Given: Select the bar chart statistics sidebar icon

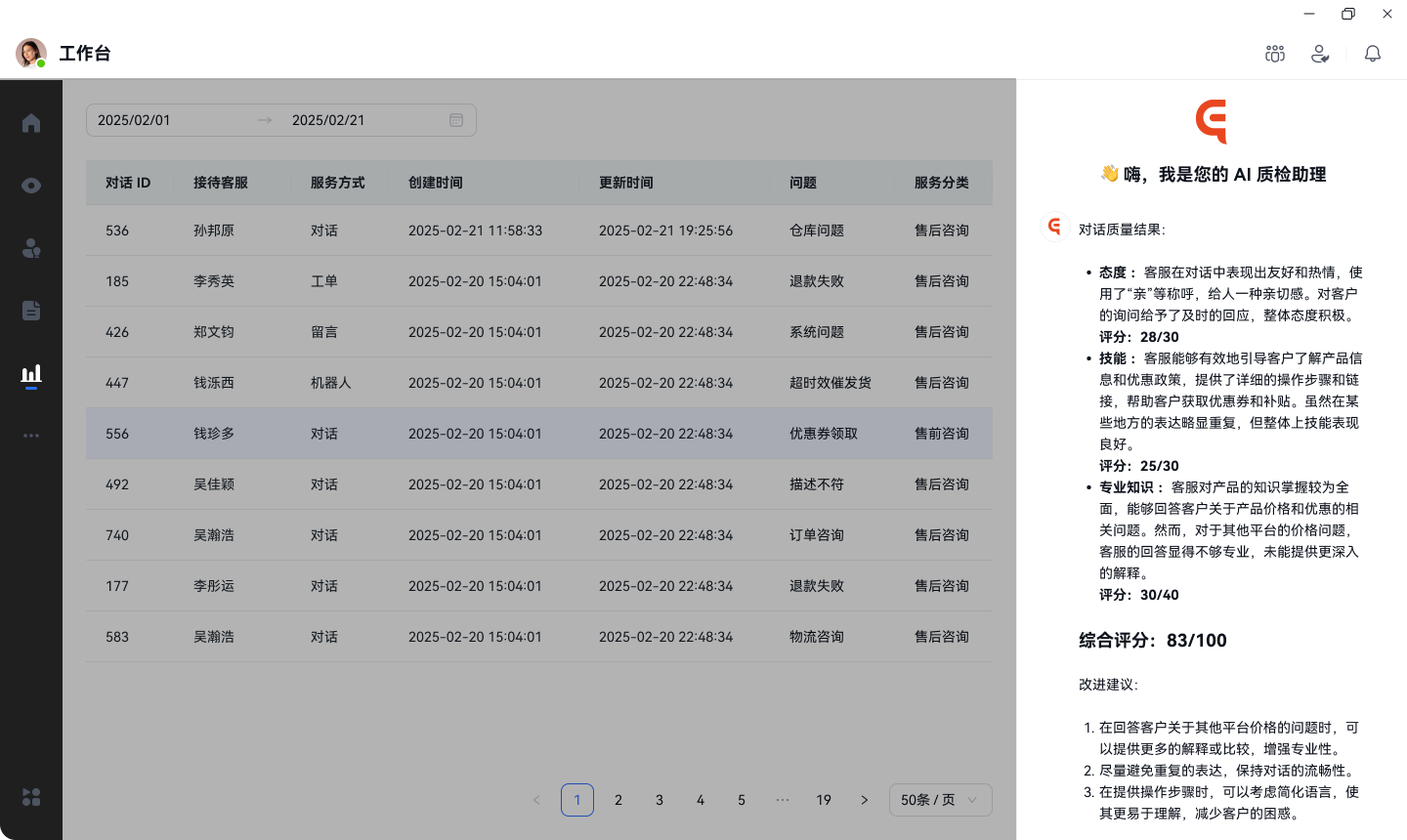Looking at the screenshot, I should click(x=31, y=374).
